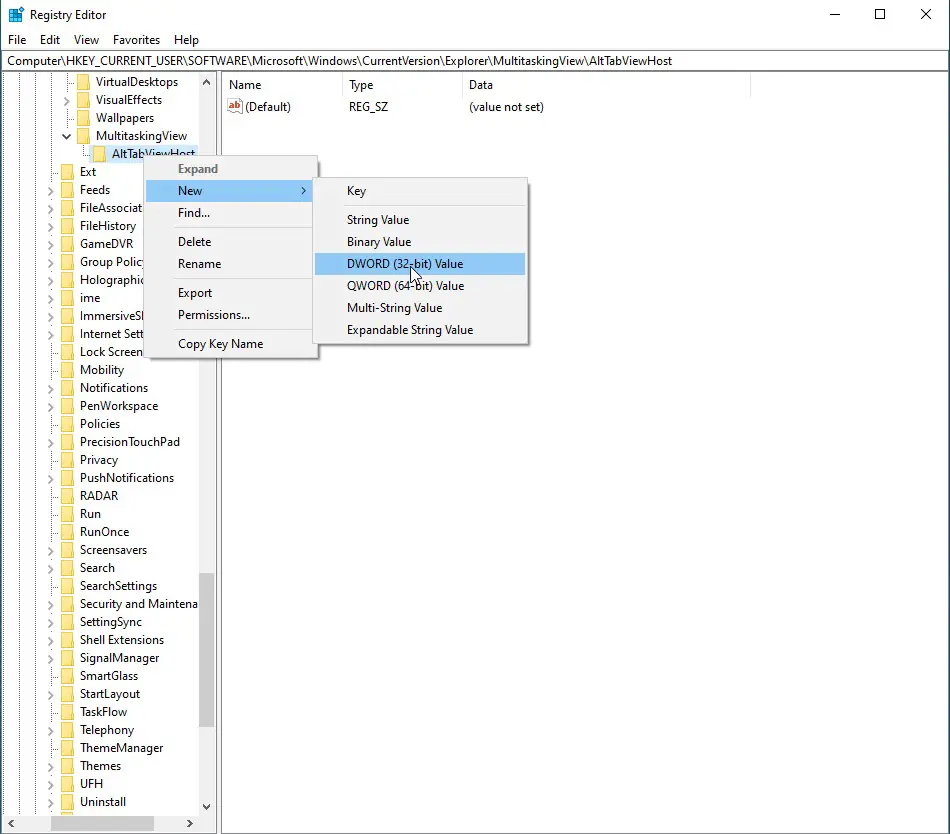
Task: Click the PenWorkspace folder icon
Action: [x=67, y=406]
